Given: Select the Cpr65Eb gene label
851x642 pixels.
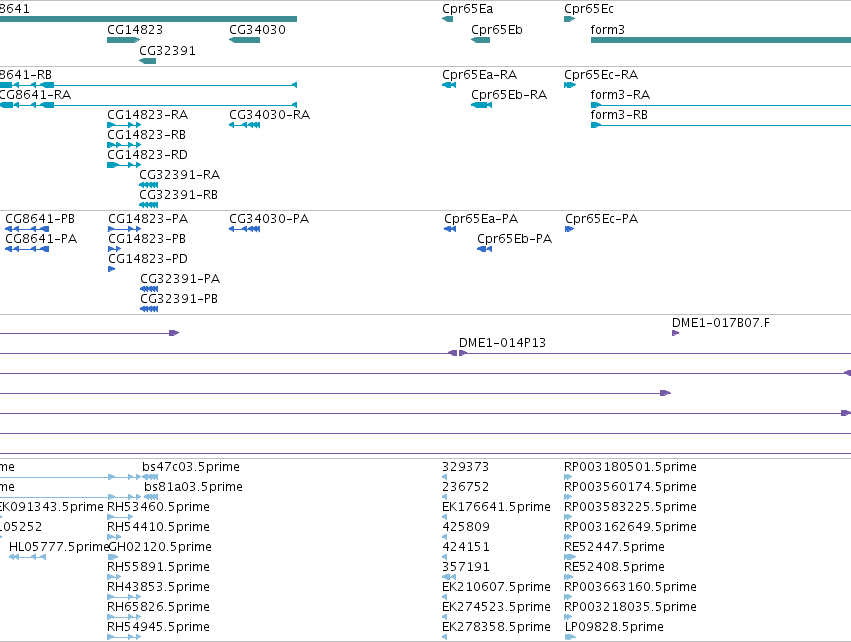Looking at the screenshot, I should (x=497, y=30).
